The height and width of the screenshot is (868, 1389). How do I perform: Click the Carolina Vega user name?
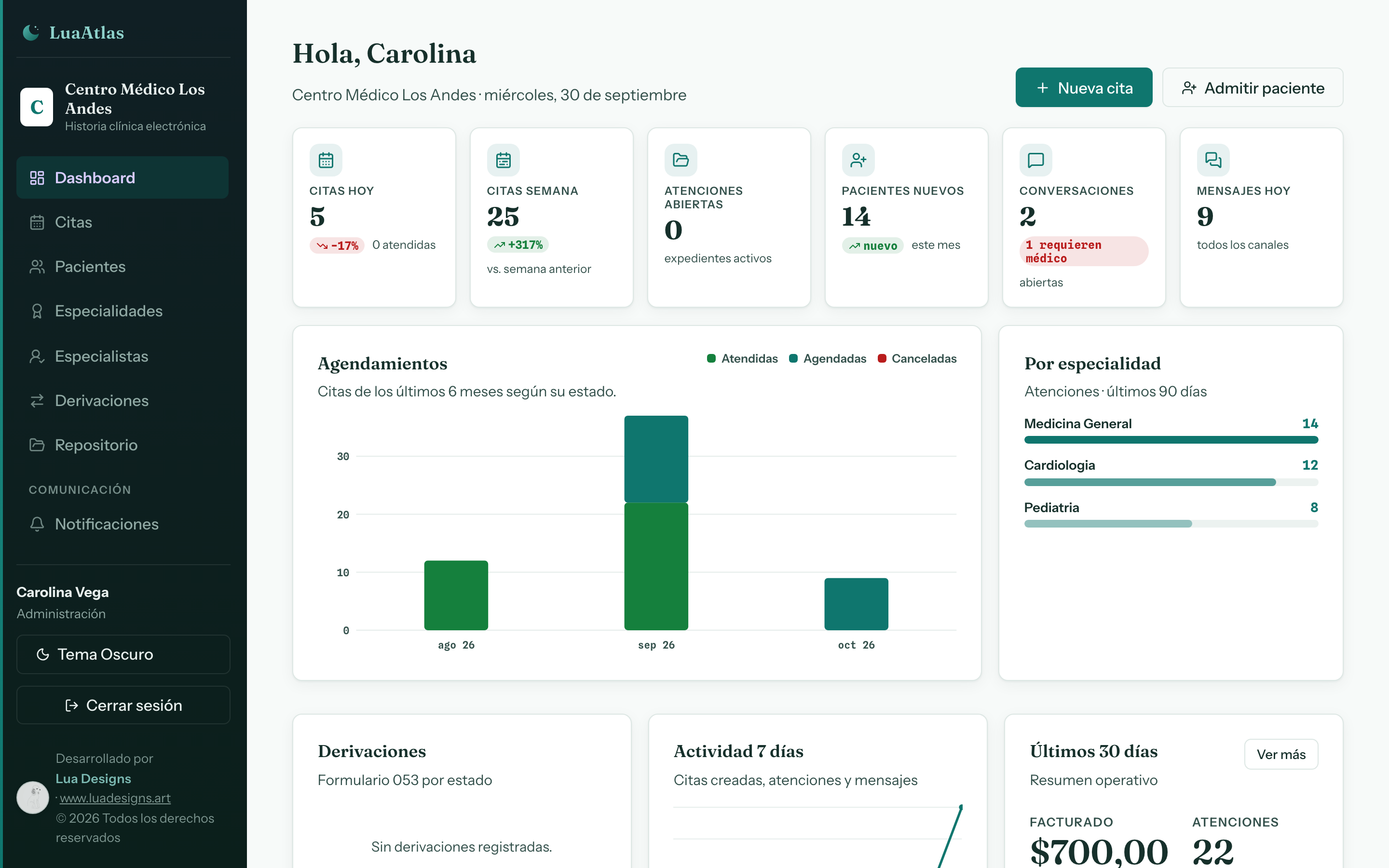point(63,592)
